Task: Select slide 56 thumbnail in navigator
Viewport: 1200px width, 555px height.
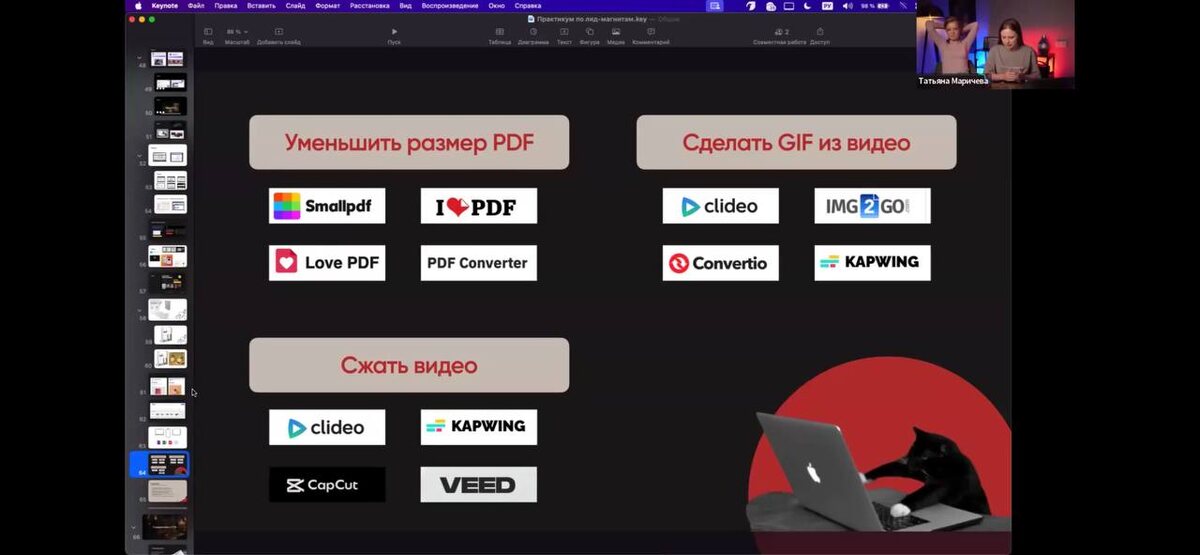Action: (x=167, y=255)
